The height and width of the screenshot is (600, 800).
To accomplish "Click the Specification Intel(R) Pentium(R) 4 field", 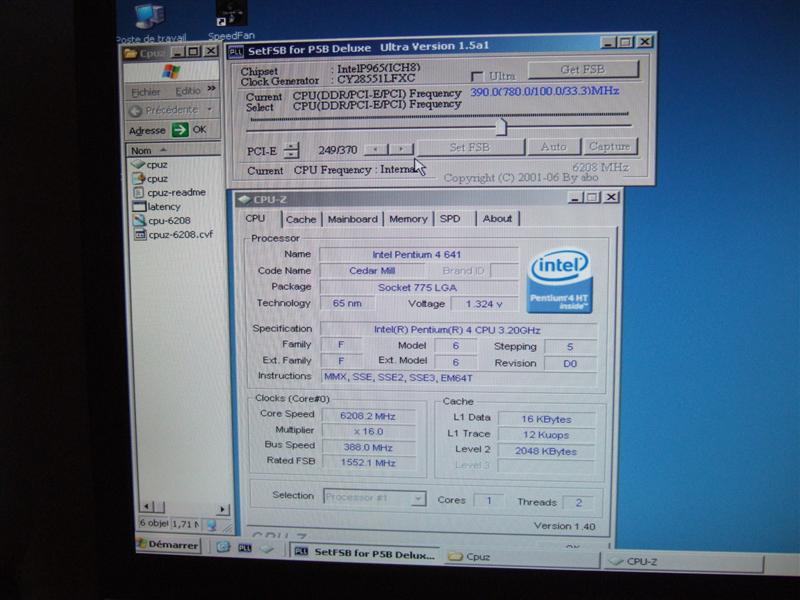I will coord(458,330).
